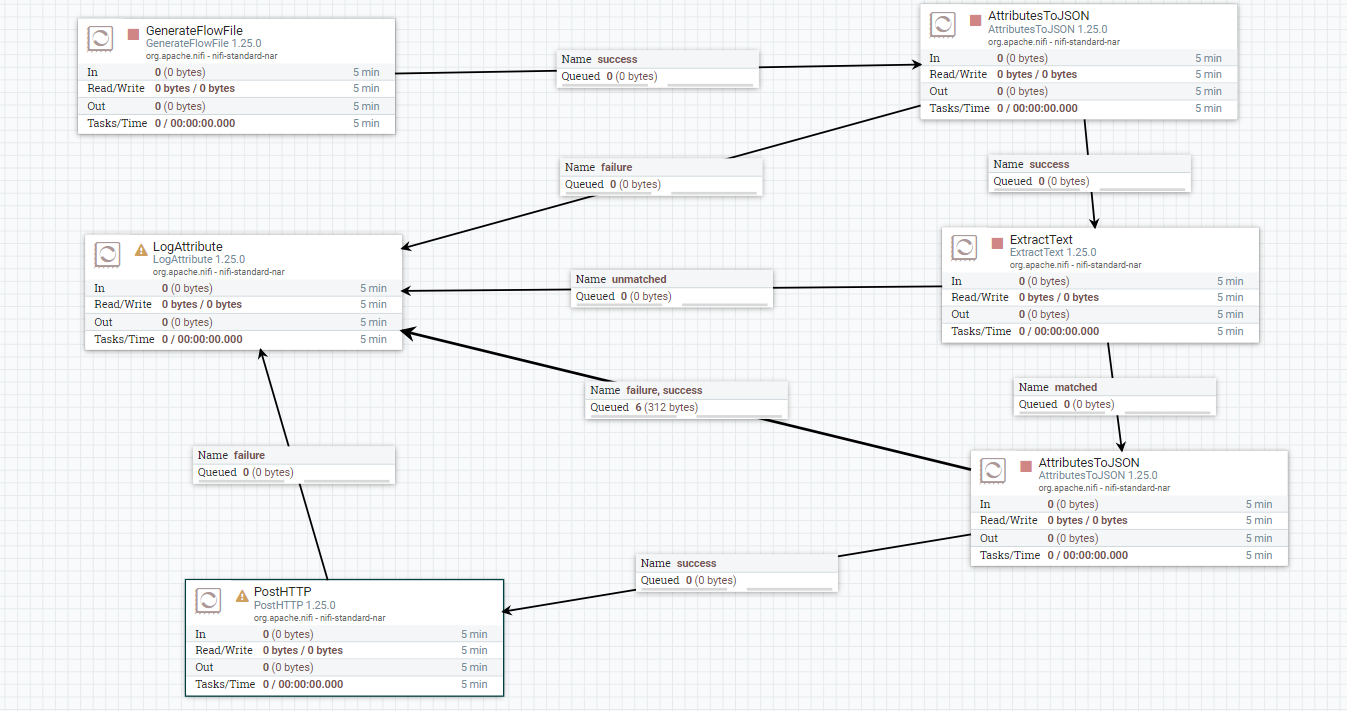Screen dimensions: 1348x712
Task: Click the LogAttribute processor name
Action: (x=187, y=246)
